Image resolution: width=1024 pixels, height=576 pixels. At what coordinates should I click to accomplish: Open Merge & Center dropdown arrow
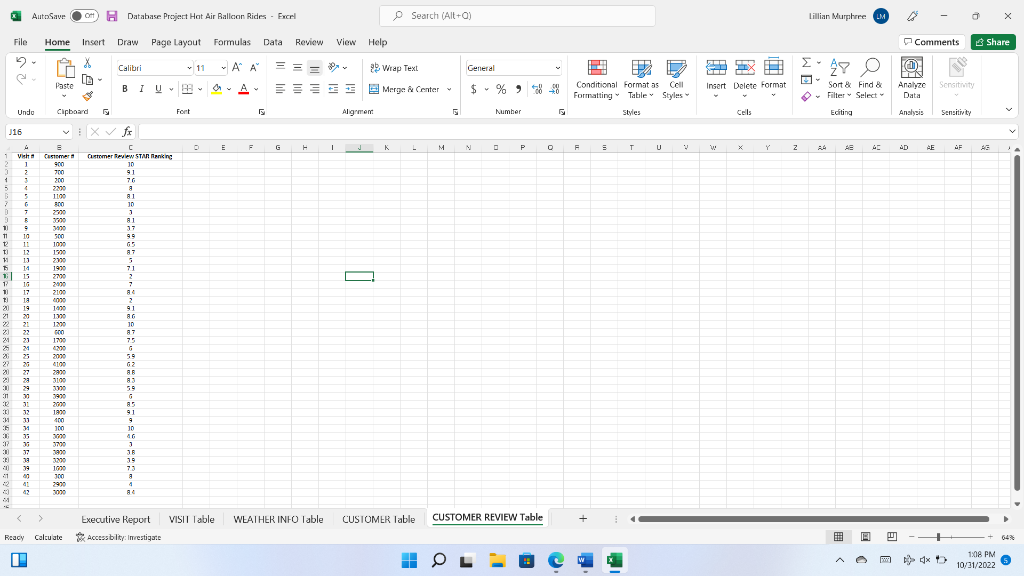[449, 89]
